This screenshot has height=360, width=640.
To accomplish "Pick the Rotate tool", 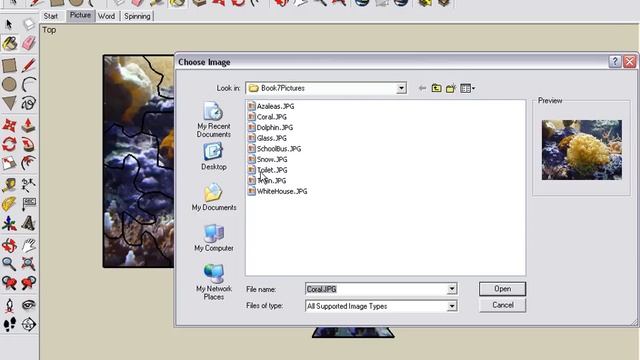I will [9, 144].
